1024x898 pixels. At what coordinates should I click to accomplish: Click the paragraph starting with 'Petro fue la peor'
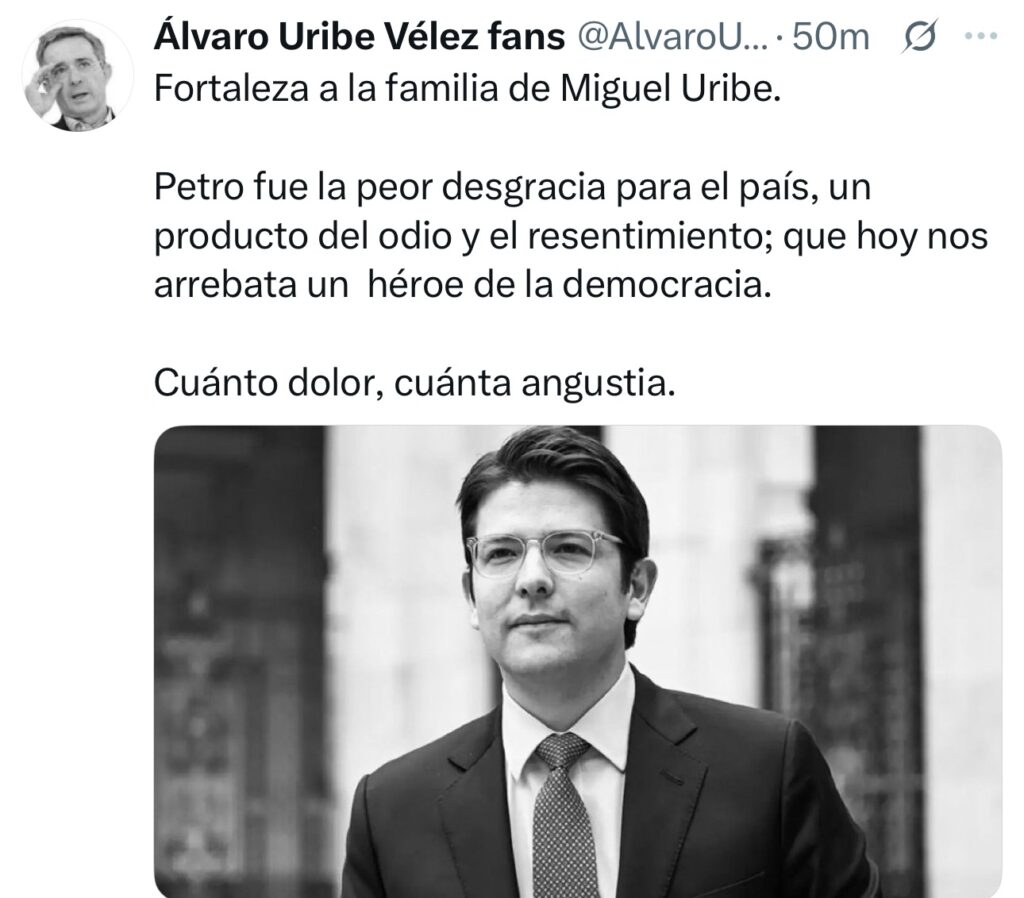pos(571,236)
